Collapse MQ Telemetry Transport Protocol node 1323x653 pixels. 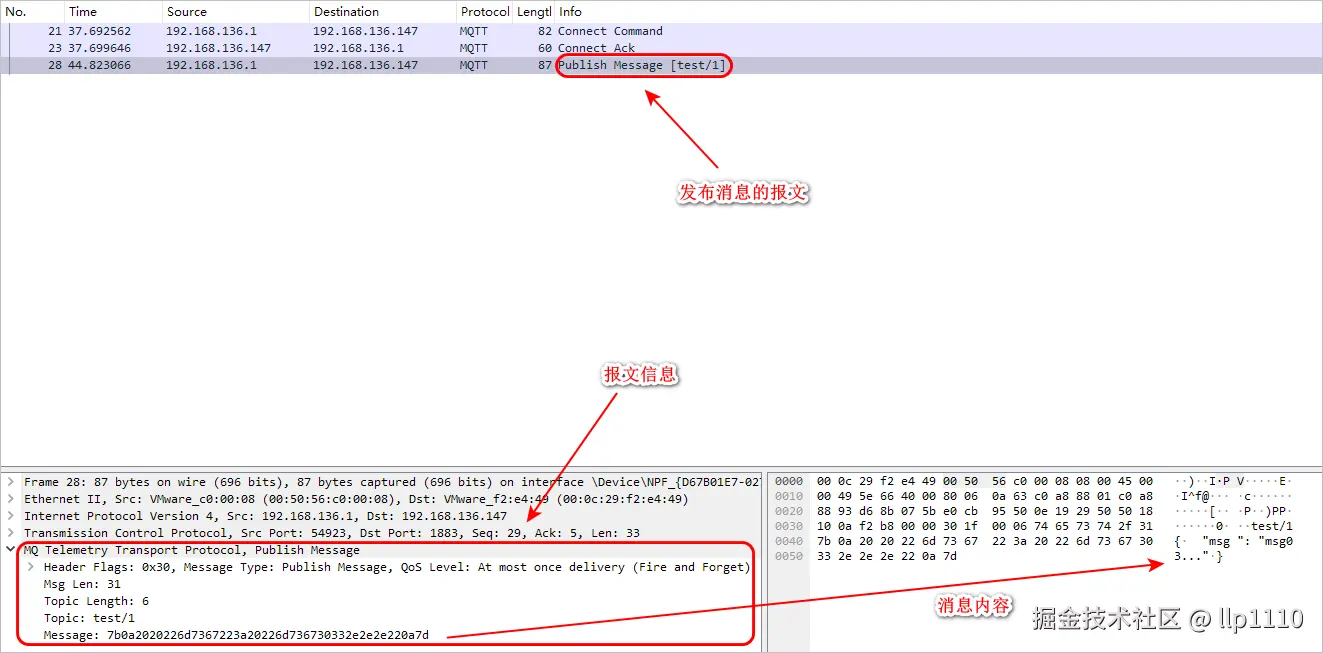coord(10,550)
